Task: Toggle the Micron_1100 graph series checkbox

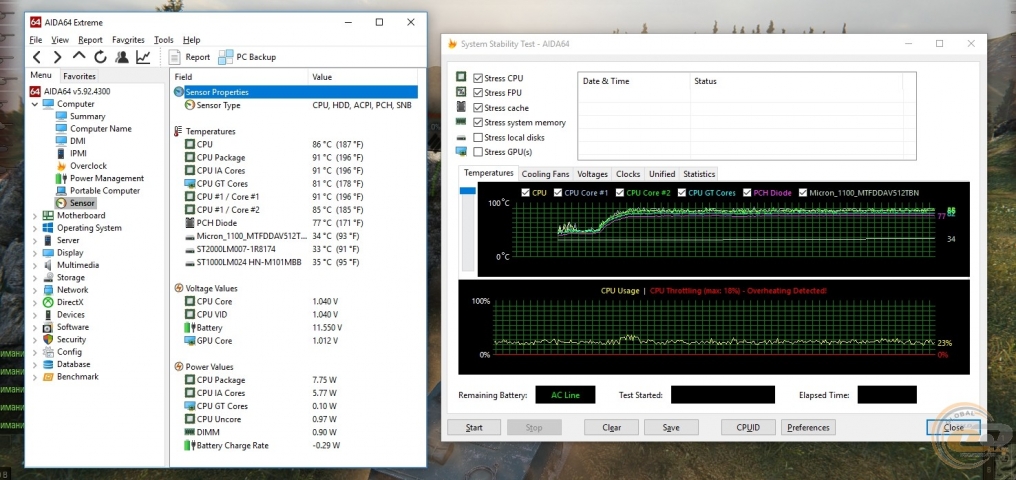Action: click(803, 193)
